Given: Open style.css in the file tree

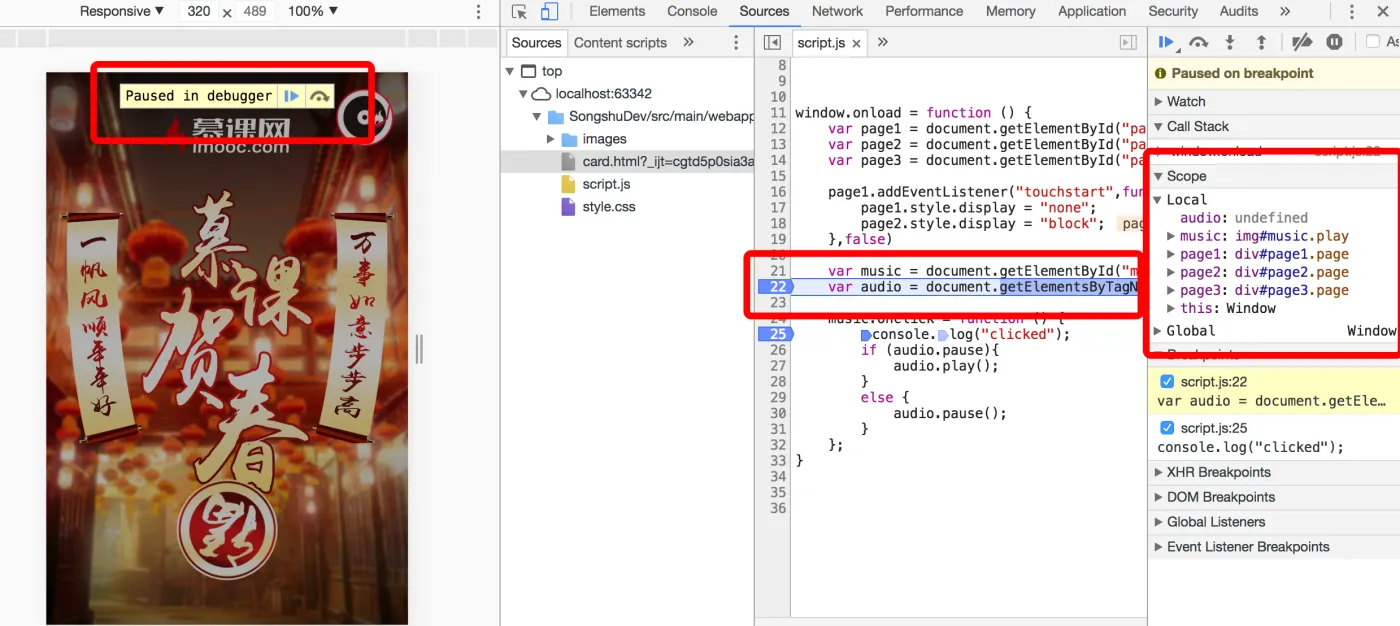Looking at the screenshot, I should tap(608, 207).
